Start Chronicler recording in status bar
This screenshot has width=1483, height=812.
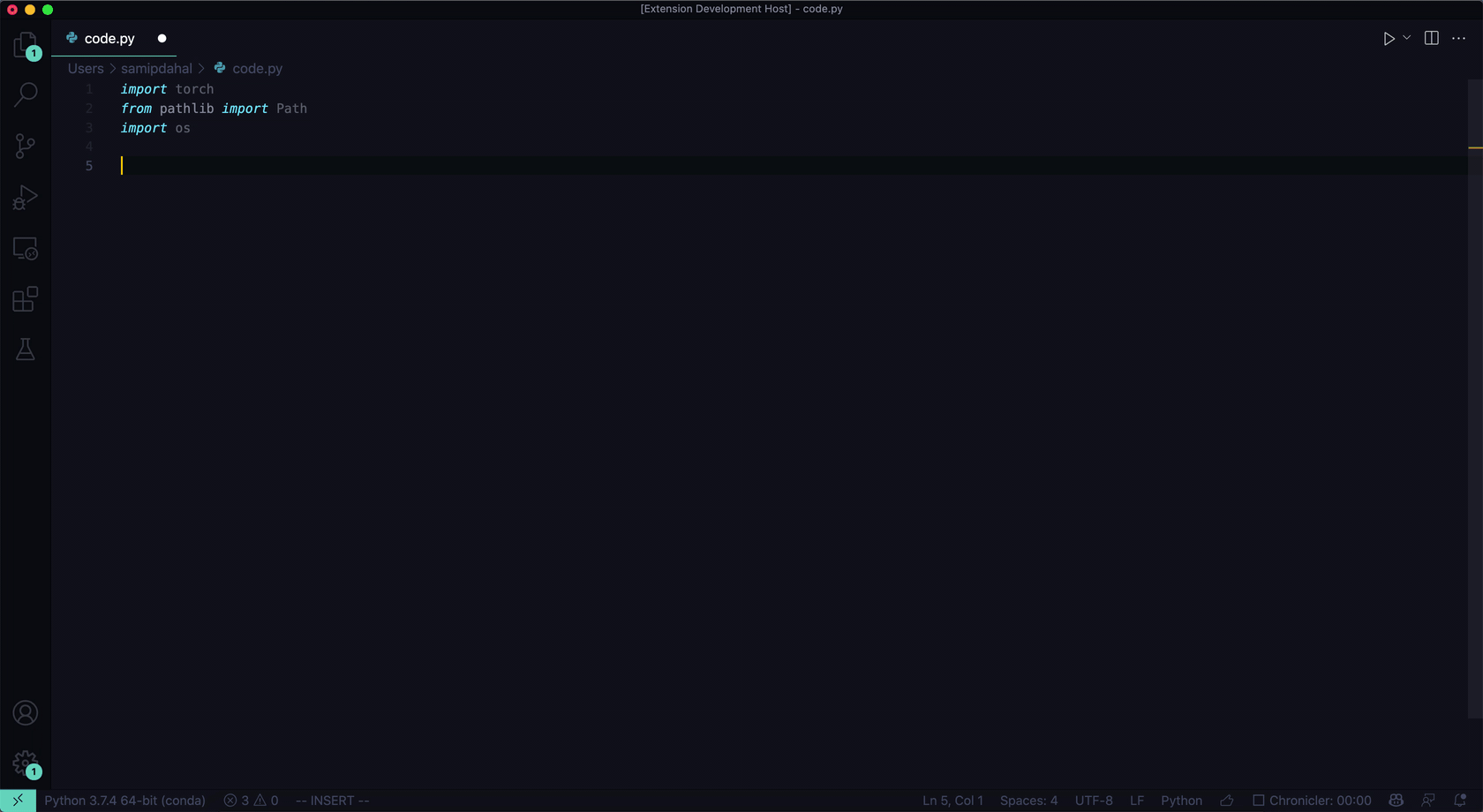point(1312,801)
